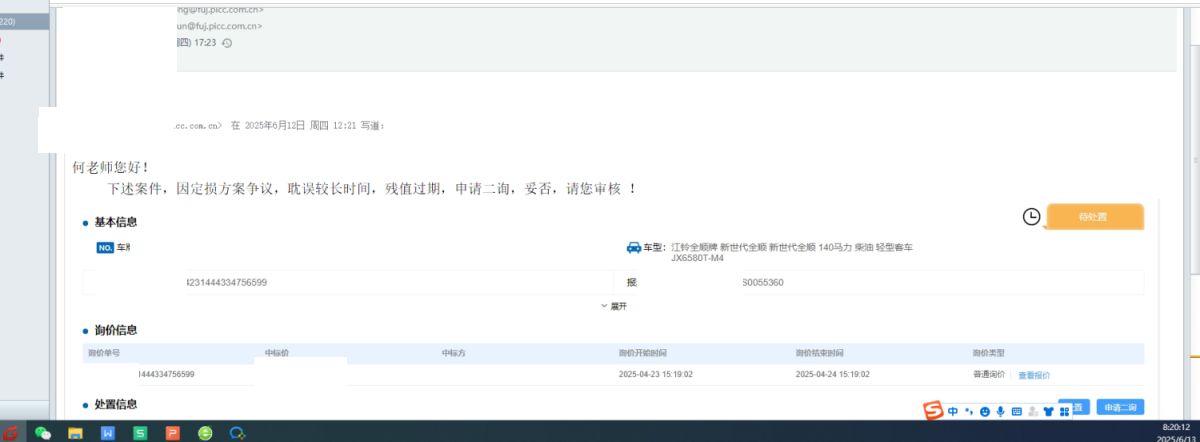Open Sogou skin shirt icon
This screenshot has height=442, width=1200.
pyautogui.click(x=1048, y=411)
